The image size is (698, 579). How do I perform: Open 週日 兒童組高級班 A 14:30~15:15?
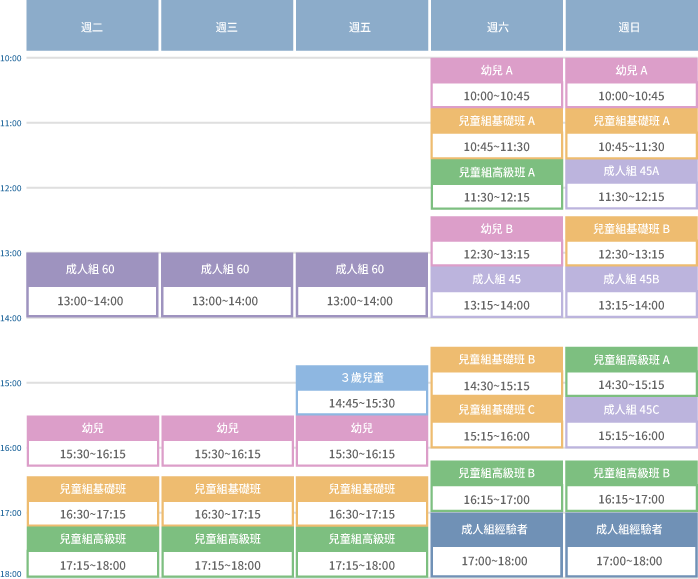pyautogui.click(x=630, y=372)
